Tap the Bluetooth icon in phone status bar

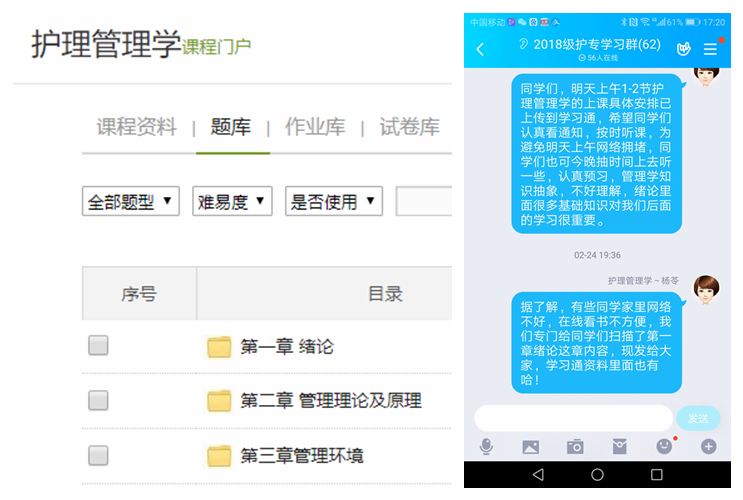[624, 22]
